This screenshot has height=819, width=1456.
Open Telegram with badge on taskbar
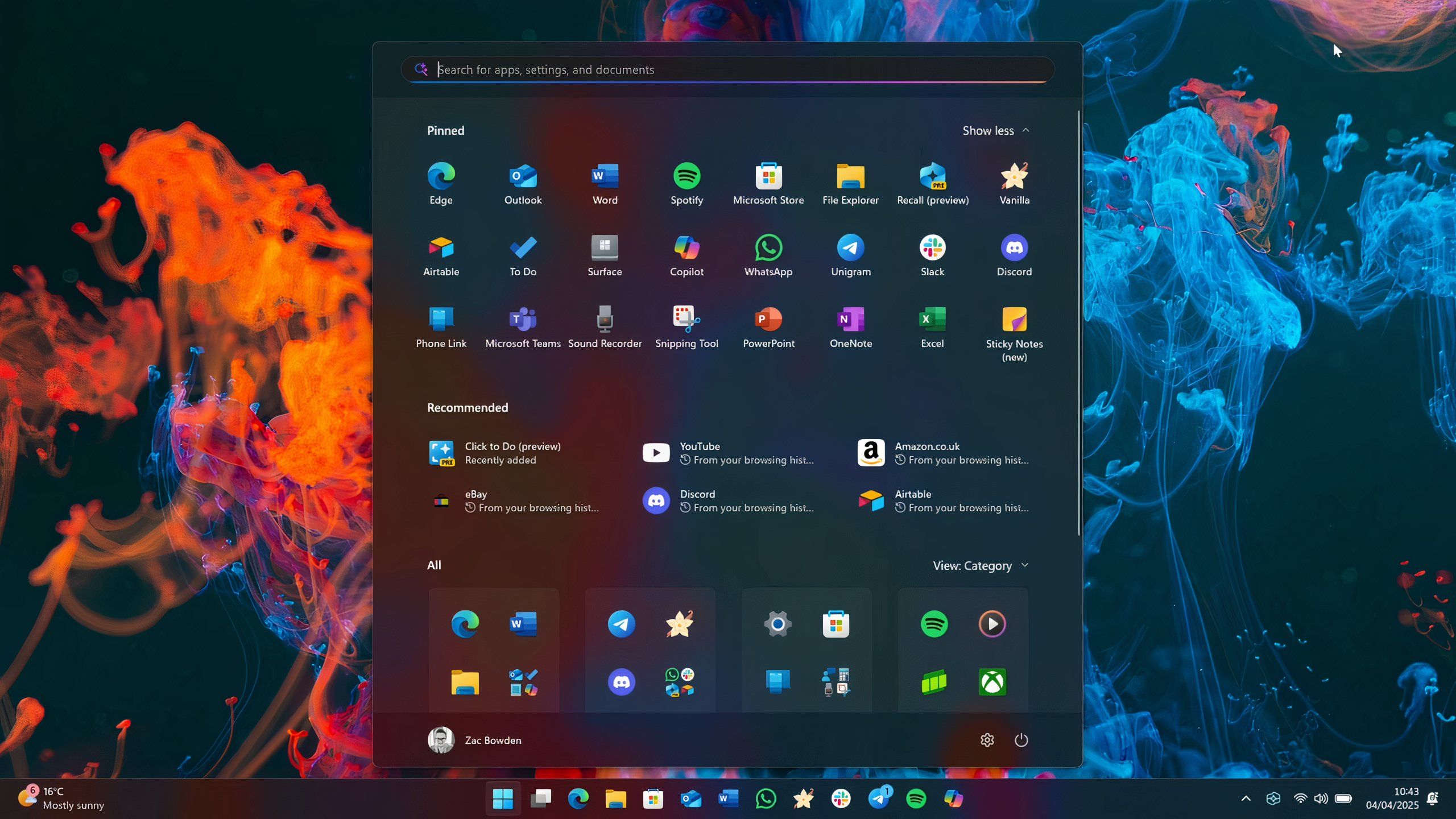point(879,799)
